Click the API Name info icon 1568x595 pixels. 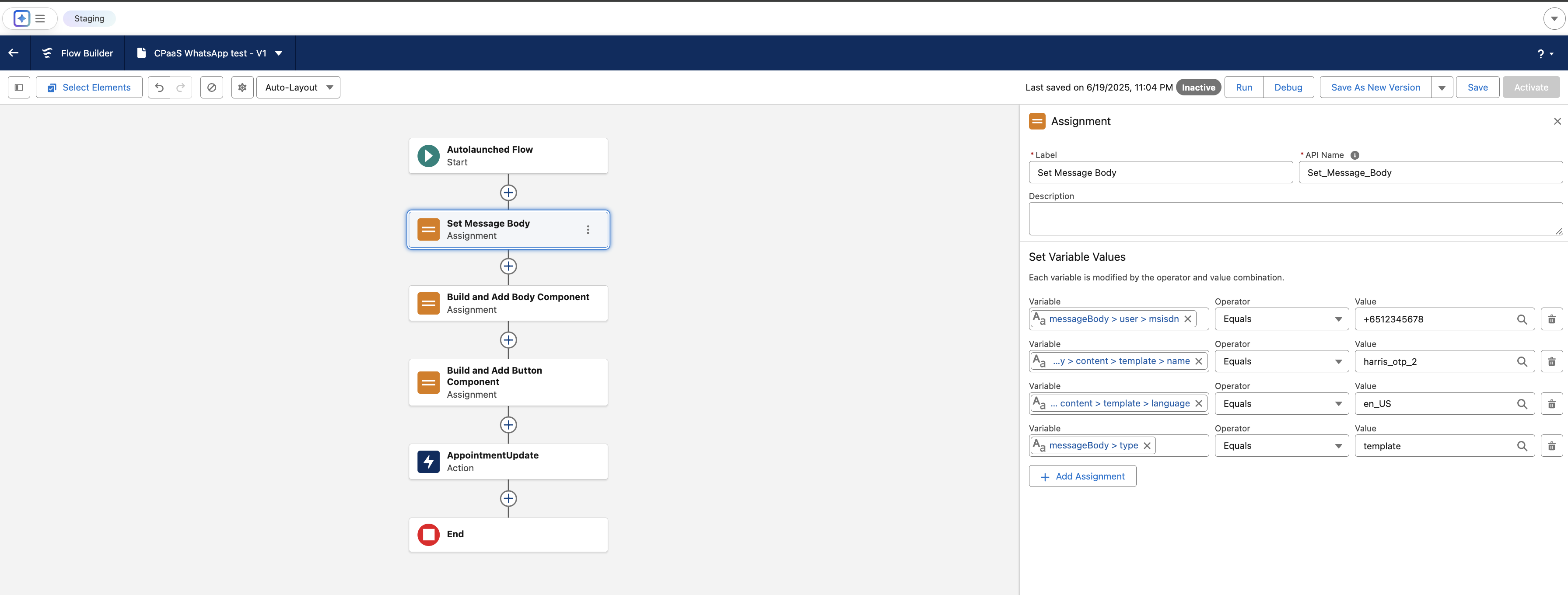point(1354,155)
